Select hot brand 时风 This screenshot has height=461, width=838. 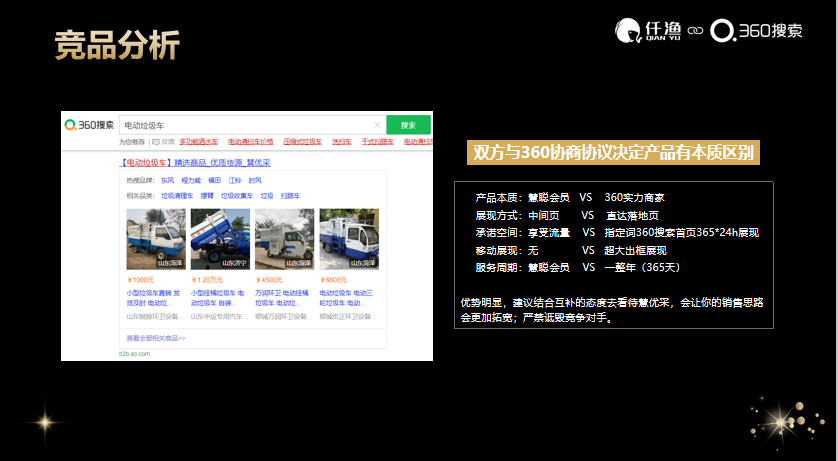(x=255, y=181)
